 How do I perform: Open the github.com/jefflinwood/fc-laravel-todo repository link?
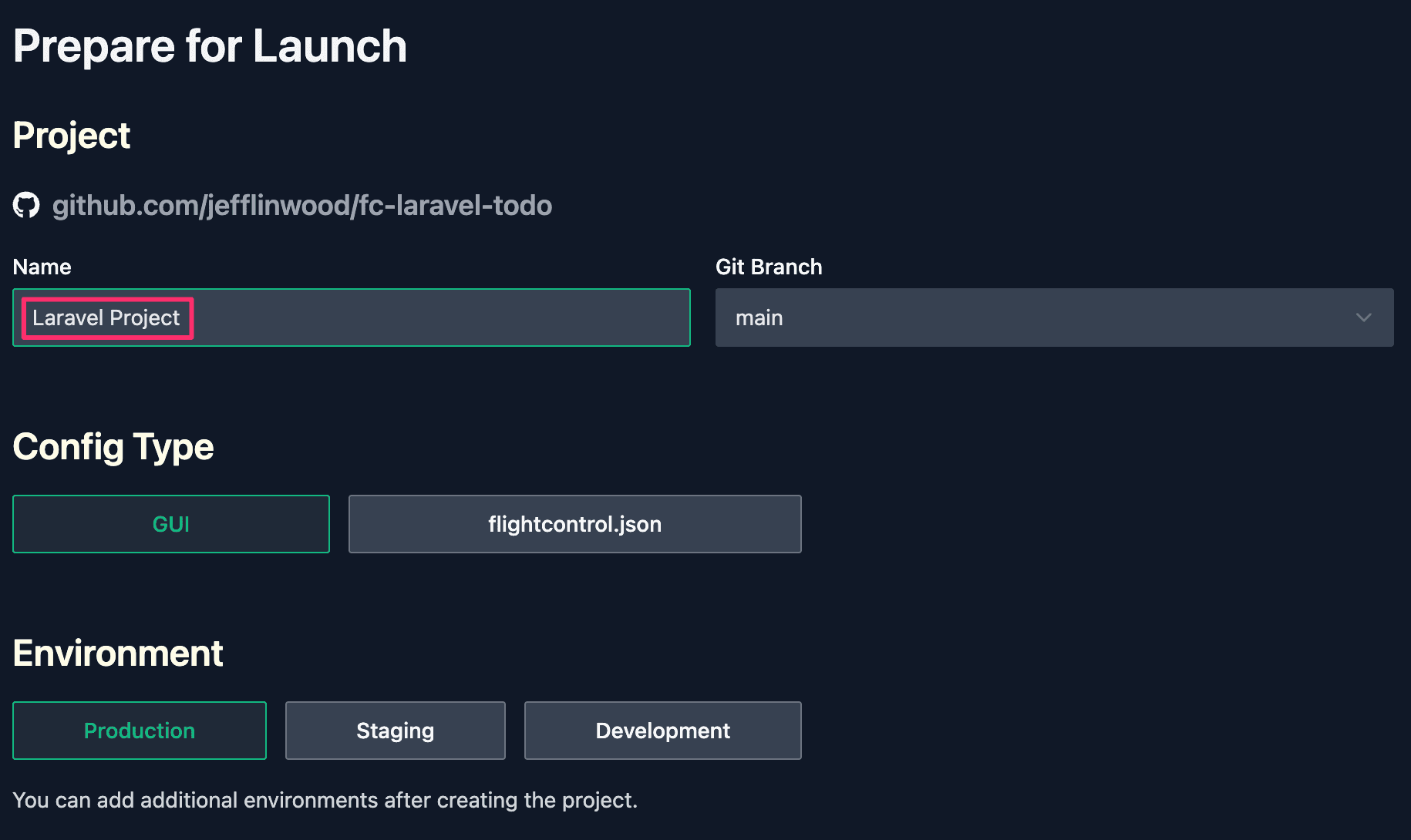(301, 205)
